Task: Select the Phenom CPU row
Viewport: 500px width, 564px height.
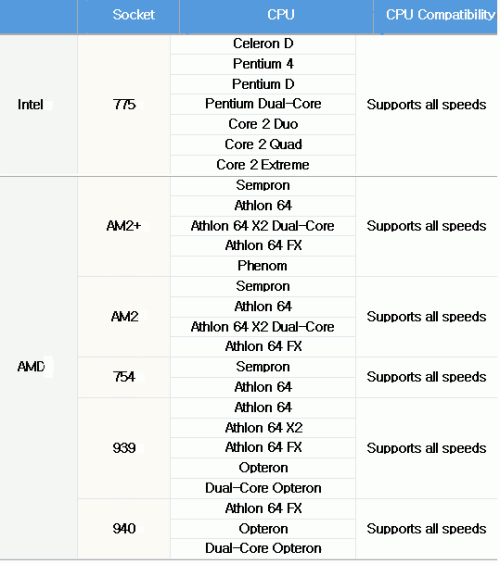Action: (x=263, y=266)
